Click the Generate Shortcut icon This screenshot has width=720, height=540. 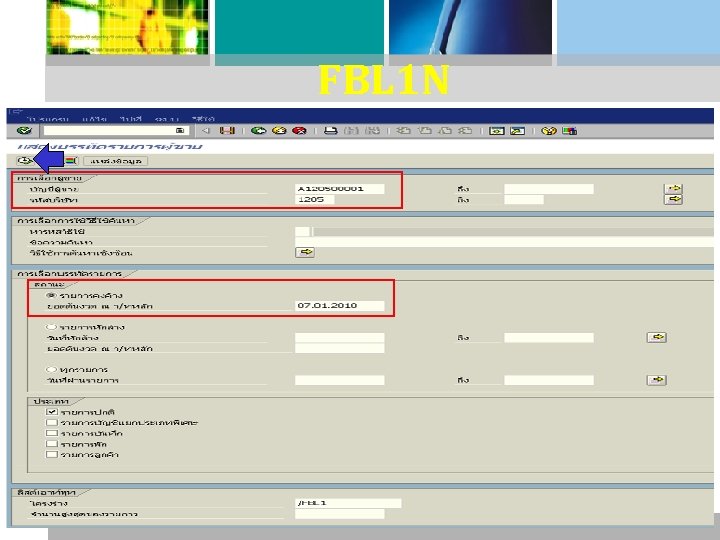pyautogui.click(x=518, y=131)
